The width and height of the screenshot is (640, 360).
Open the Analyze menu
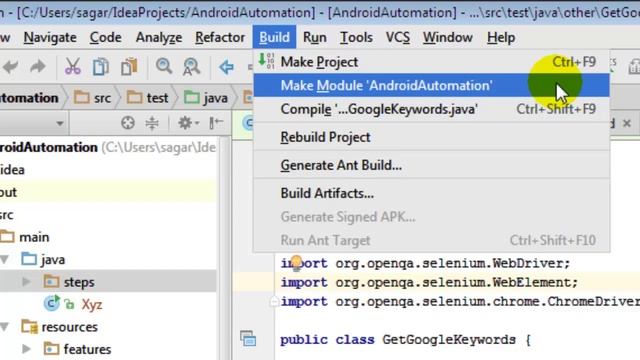click(x=158, y=38)
